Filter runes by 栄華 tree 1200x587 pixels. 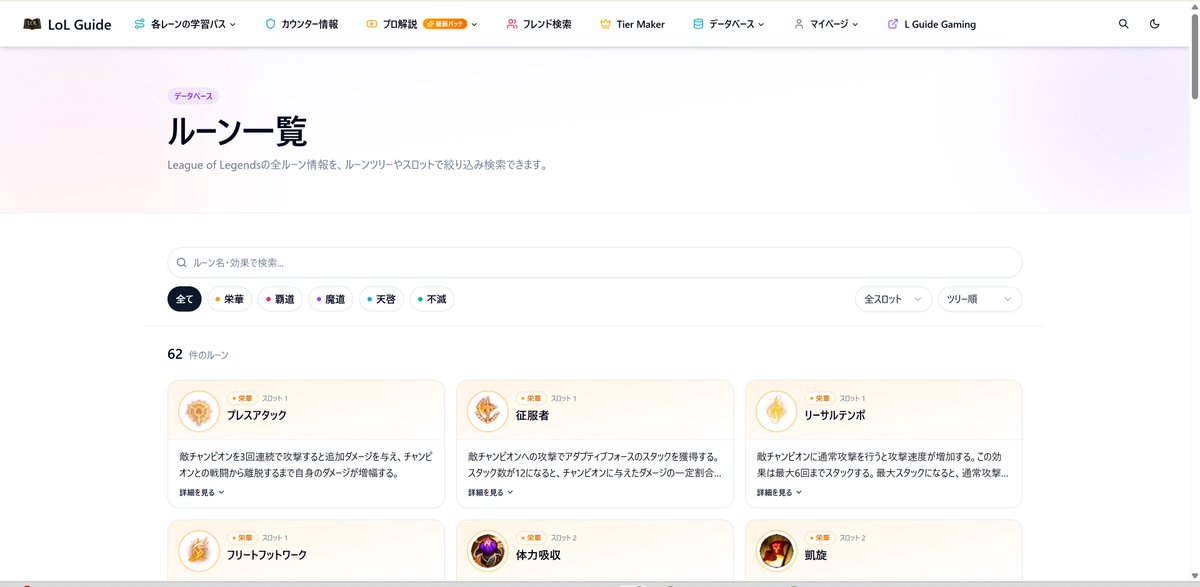tap(230, 299)
